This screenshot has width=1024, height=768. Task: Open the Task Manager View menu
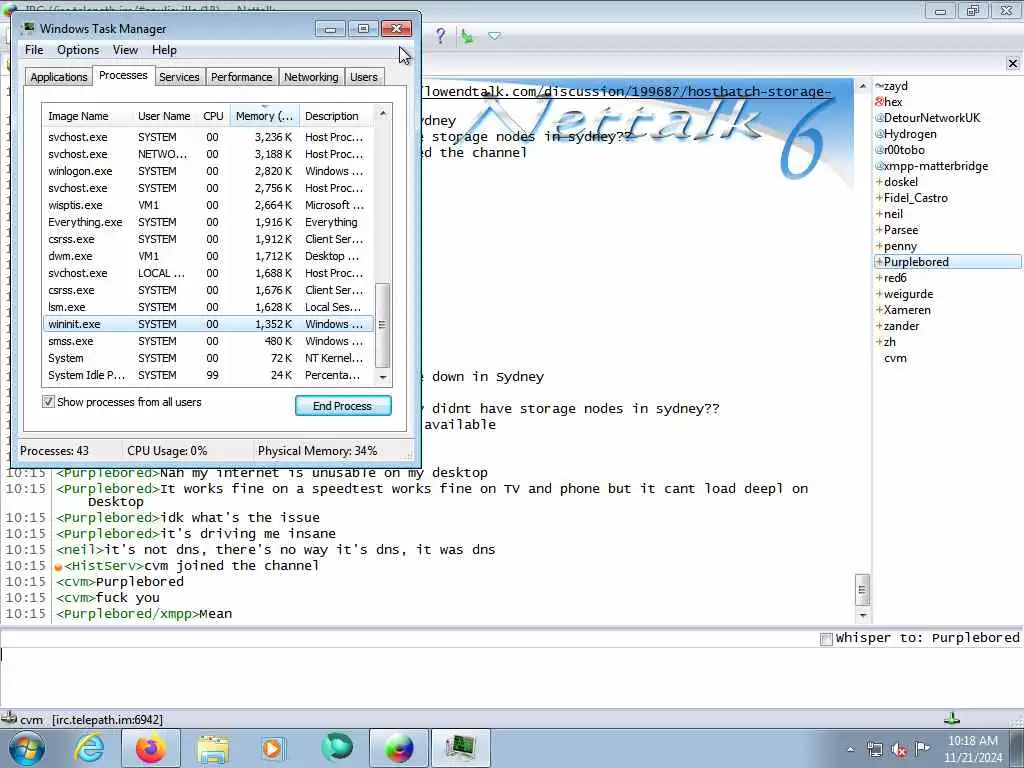click(125, 50)
